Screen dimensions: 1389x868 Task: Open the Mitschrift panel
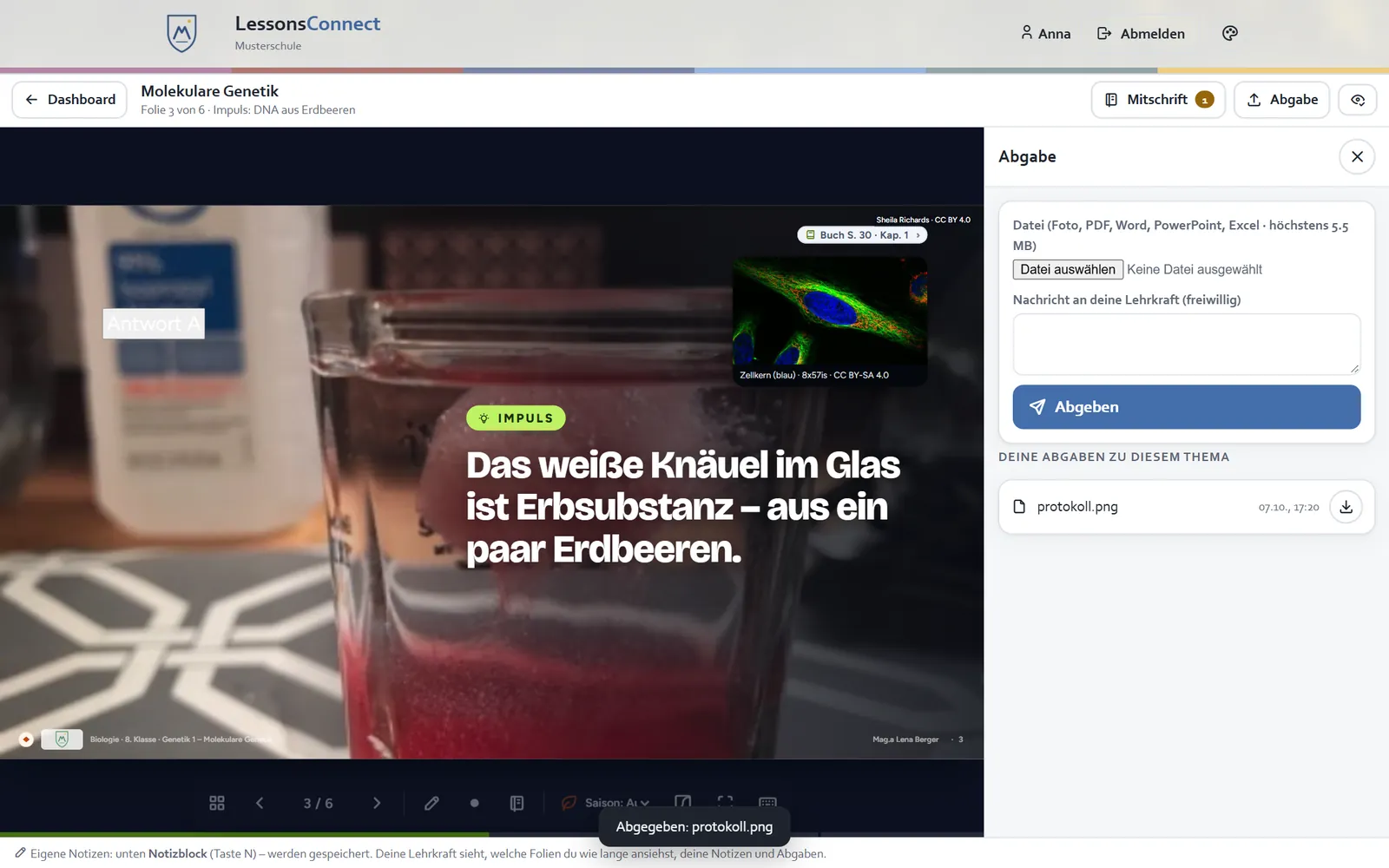(1158, 100)
